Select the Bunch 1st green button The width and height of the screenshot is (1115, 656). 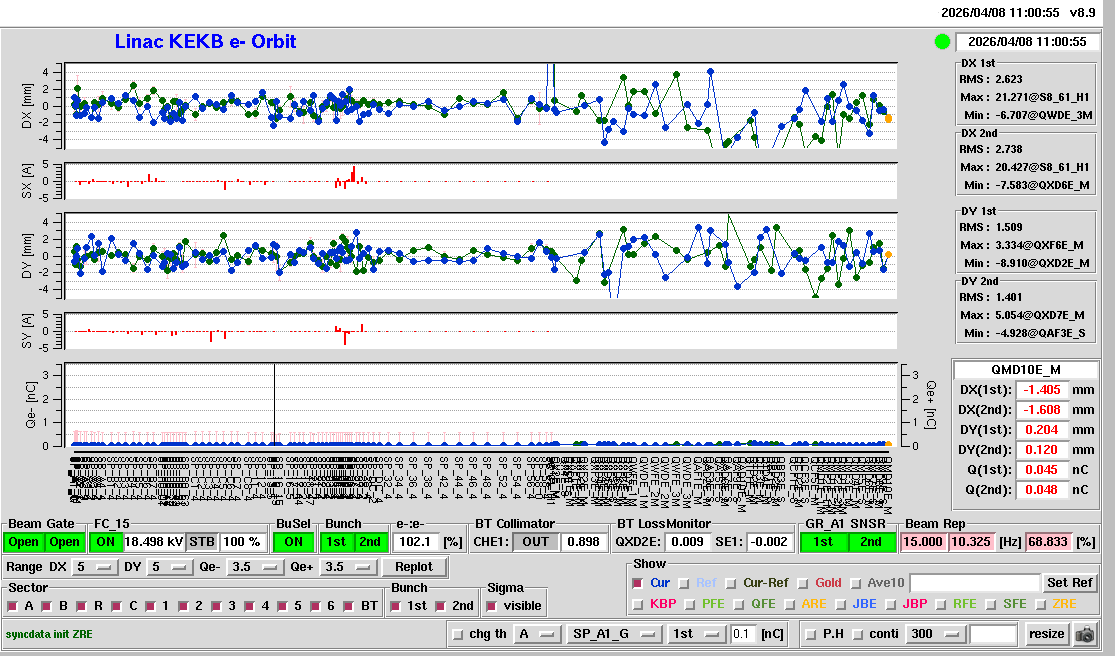coord(336,542)
